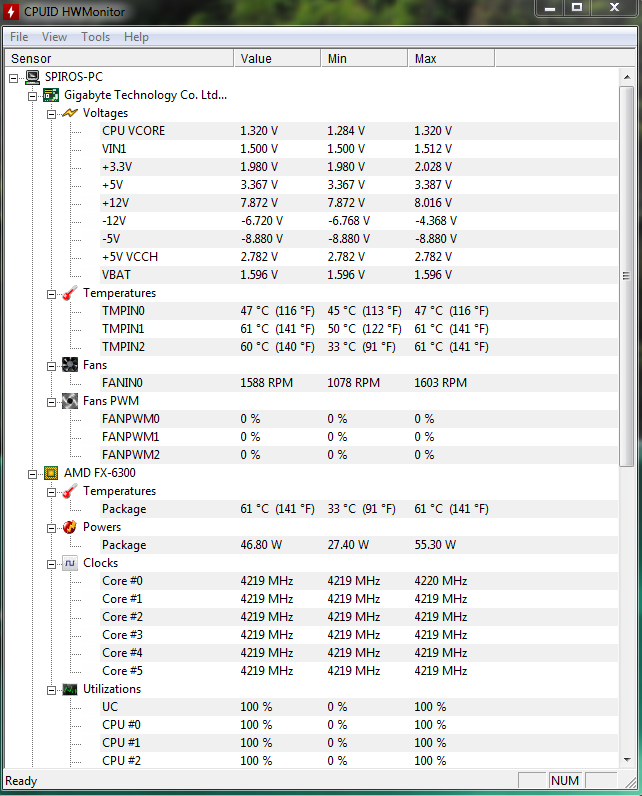Image resolution: width=642 pixels, height=796 pixels.
Task: Select the CPU #2 utilization row
Action: tap(359, 761)
